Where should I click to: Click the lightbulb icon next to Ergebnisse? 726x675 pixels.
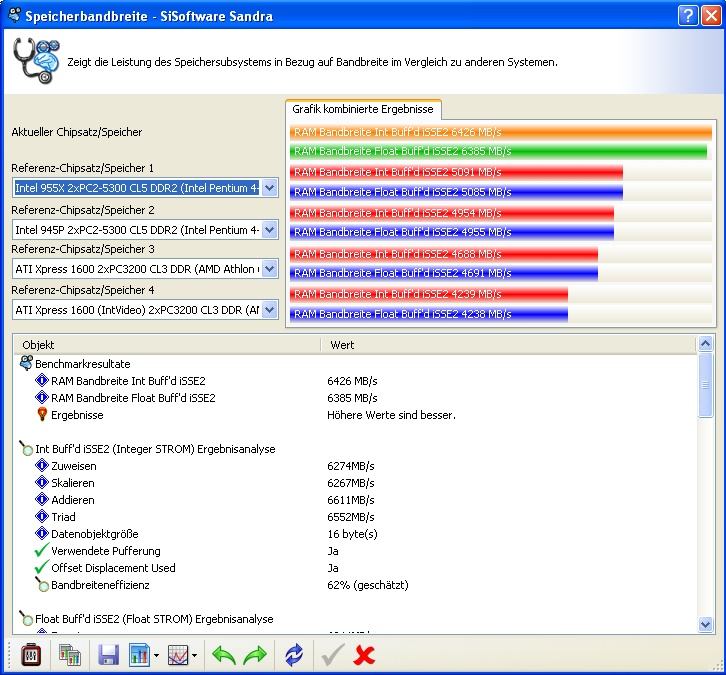click(42, 414)
